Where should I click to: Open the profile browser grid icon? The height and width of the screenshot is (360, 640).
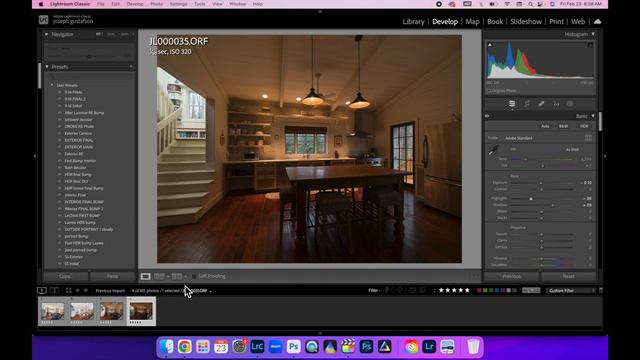coord(588,138)
